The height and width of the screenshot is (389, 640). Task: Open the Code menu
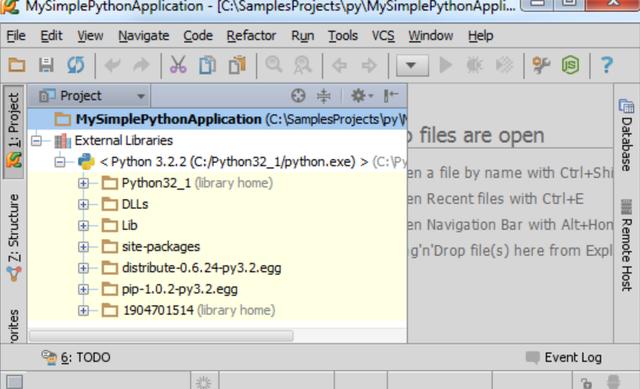198,36
